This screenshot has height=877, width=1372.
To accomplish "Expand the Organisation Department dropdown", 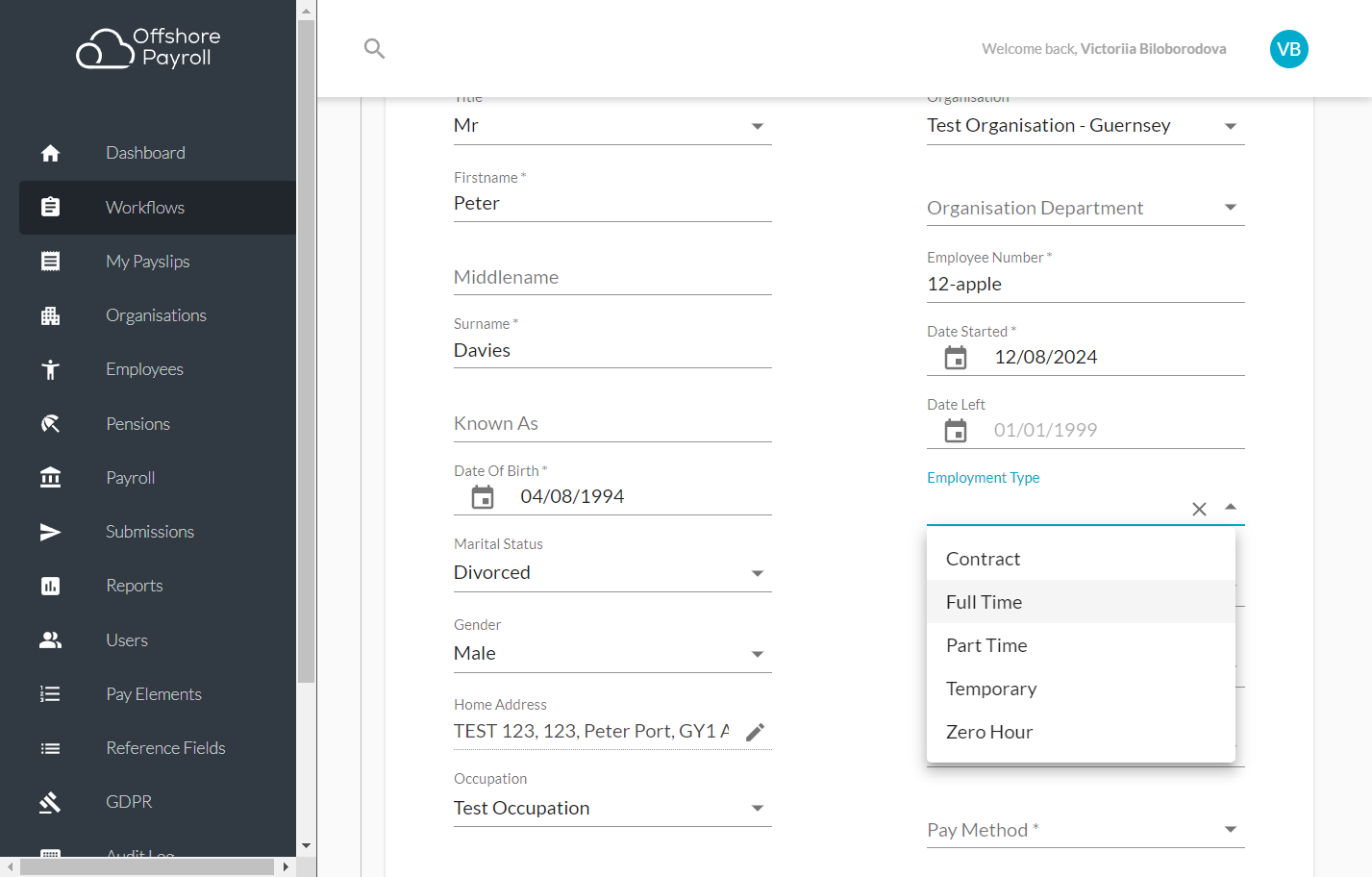I will pos(1085,208).
